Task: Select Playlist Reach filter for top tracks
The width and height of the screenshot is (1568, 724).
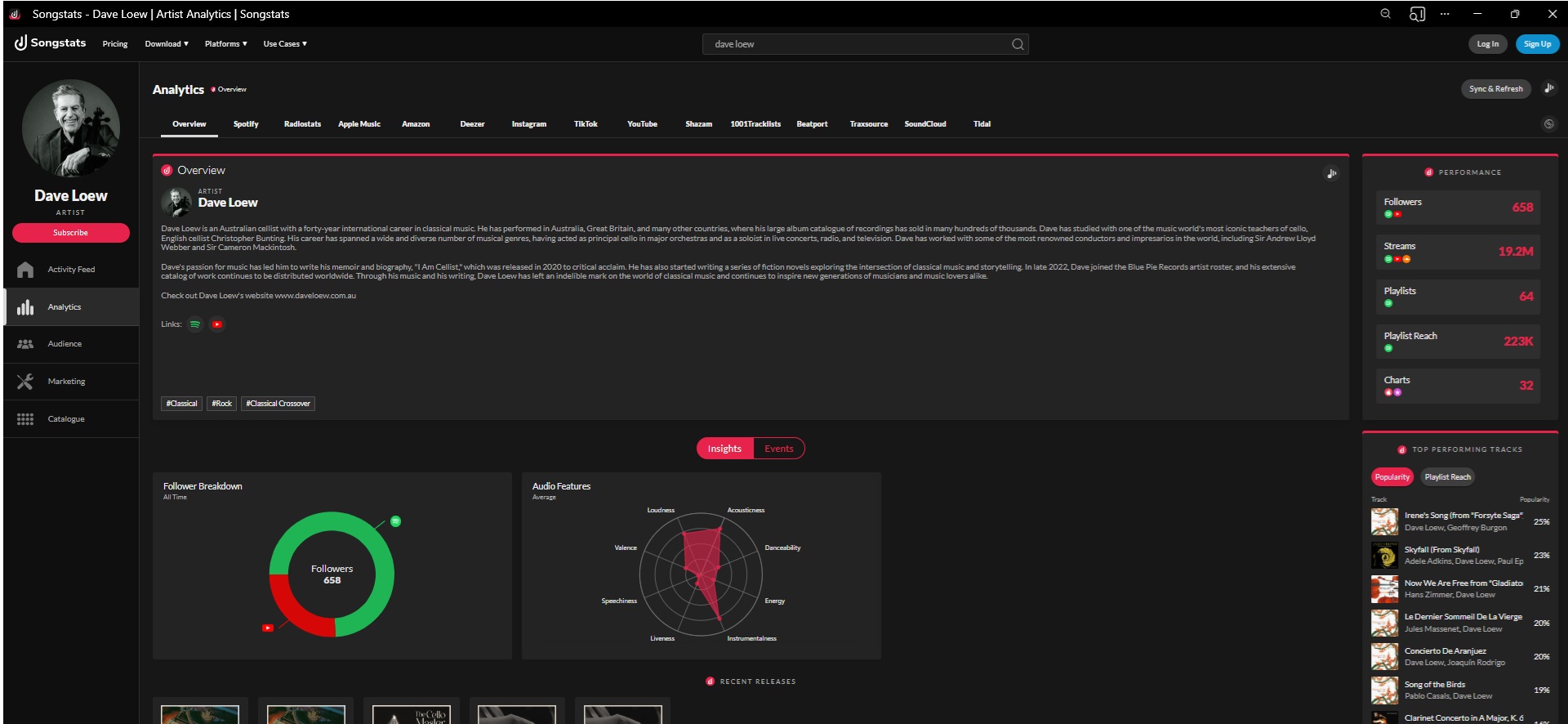Action: pos(1448,477)
